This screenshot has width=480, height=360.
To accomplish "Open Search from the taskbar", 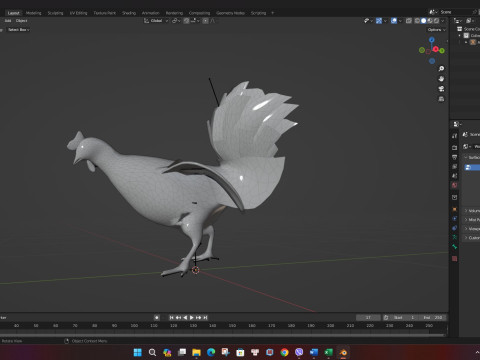I will 152,352.
